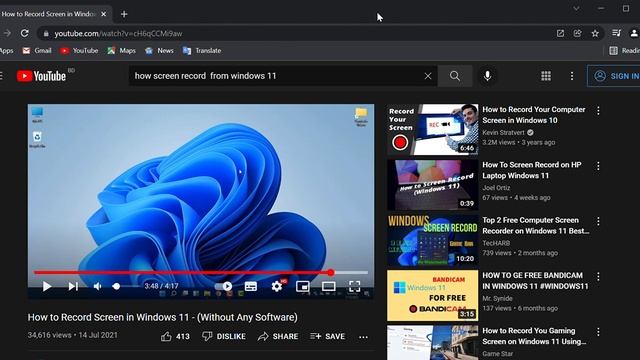Adjust the volume slider handle
The width and height of the screenshot is (640, 360).
(x=116, y=287)
